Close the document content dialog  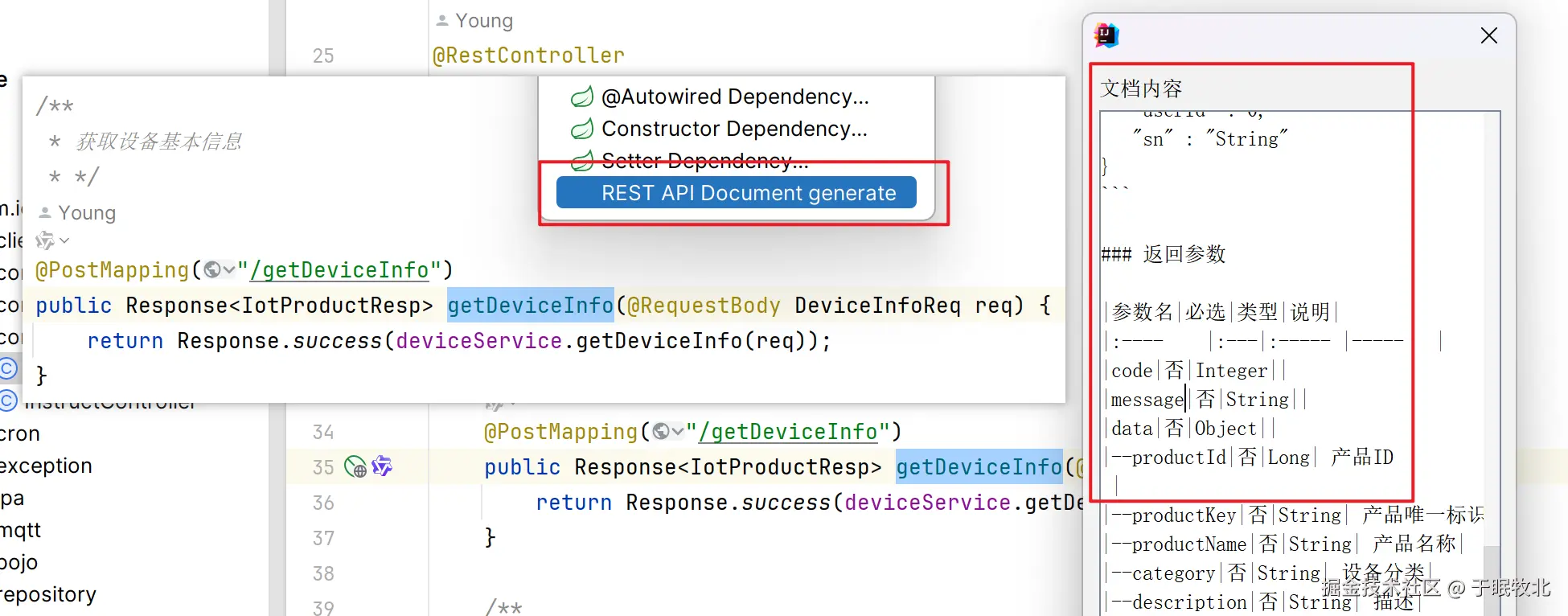(1488, 35)
